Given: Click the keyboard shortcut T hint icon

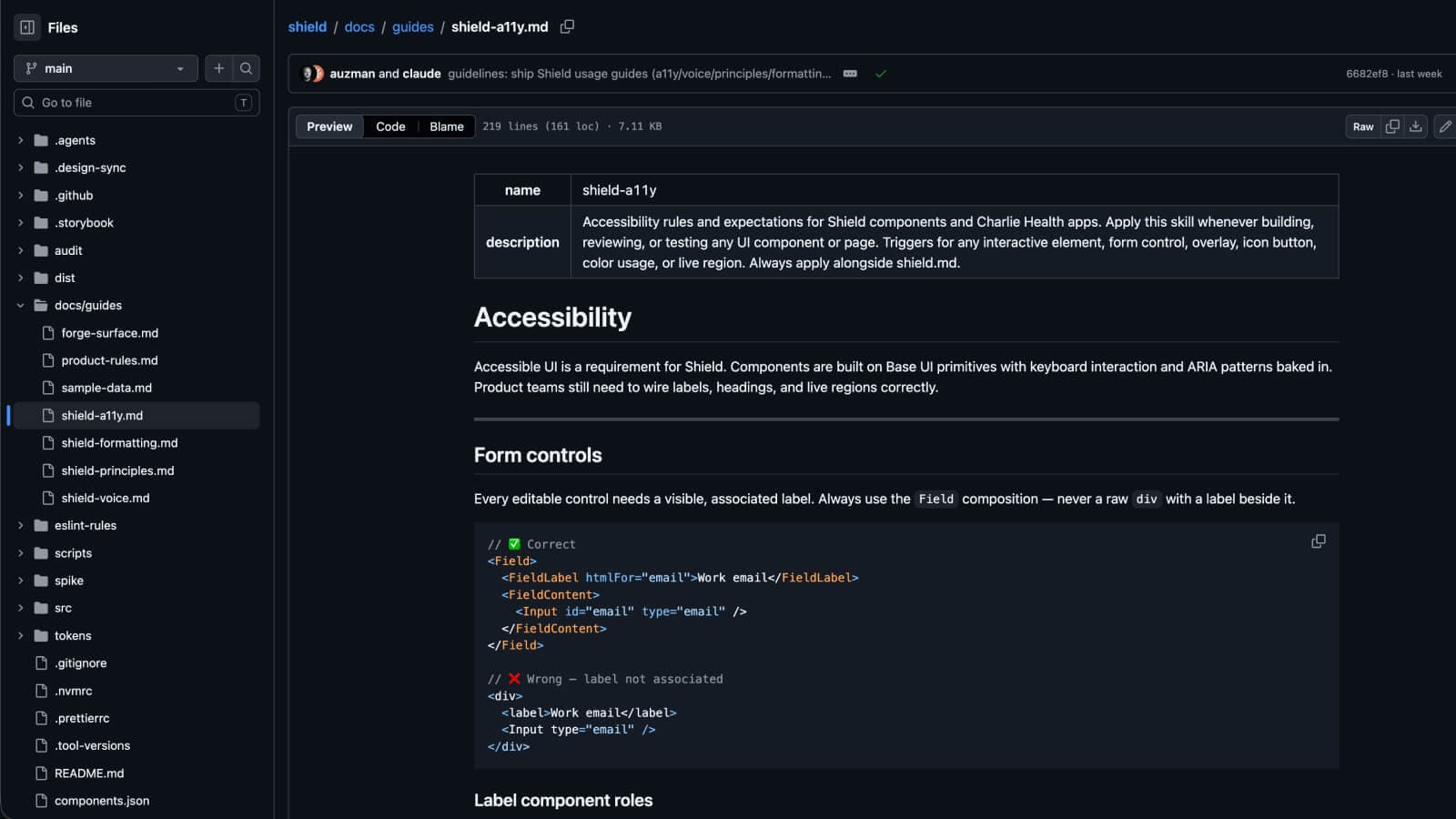Looking at the screenshot, I should [243, 103].
